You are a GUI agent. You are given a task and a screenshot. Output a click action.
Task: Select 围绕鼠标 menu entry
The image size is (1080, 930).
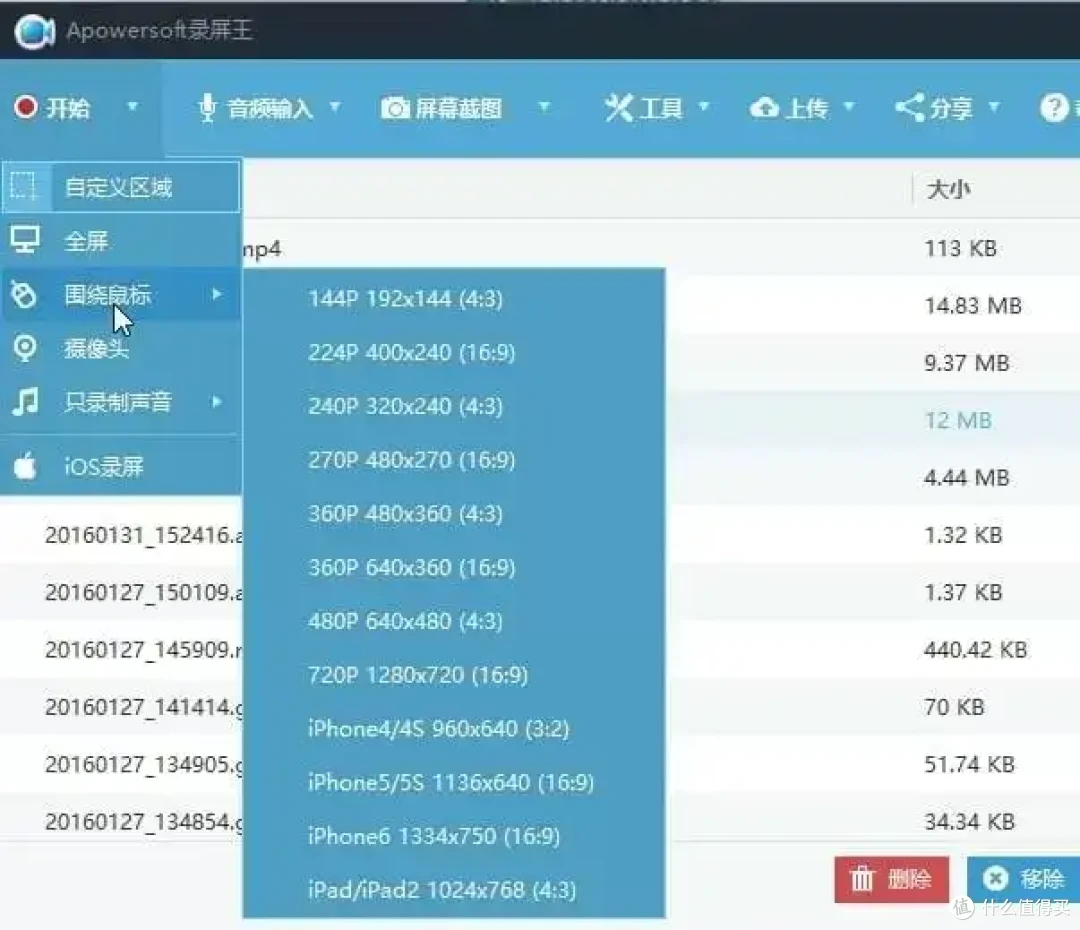click(121, 294)
